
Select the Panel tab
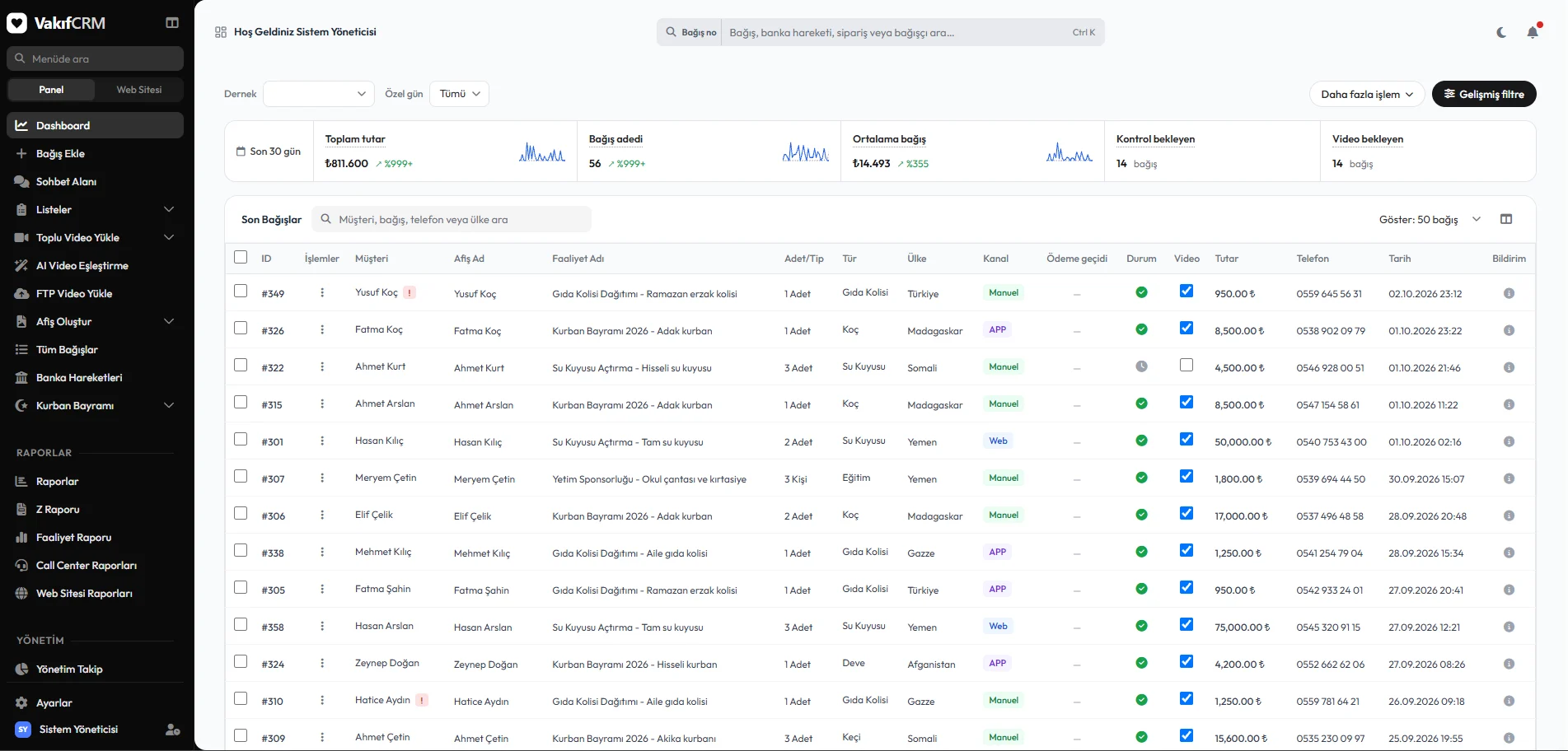tap(51, 90)
